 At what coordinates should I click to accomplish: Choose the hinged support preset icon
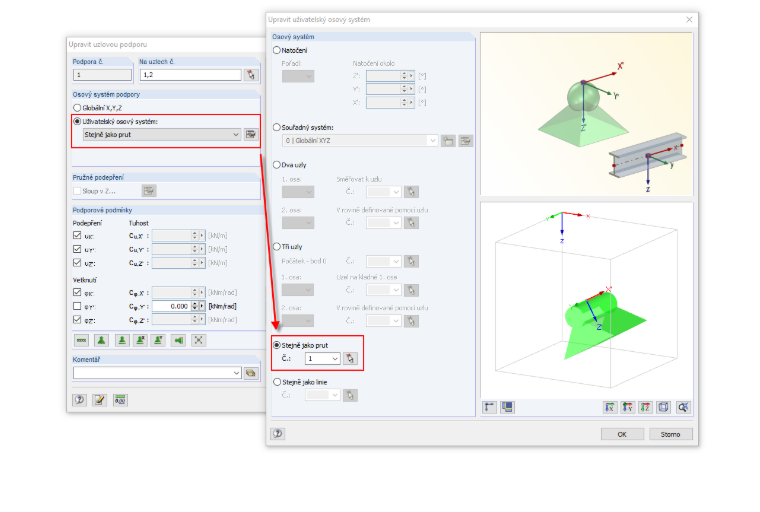[101, 340]
